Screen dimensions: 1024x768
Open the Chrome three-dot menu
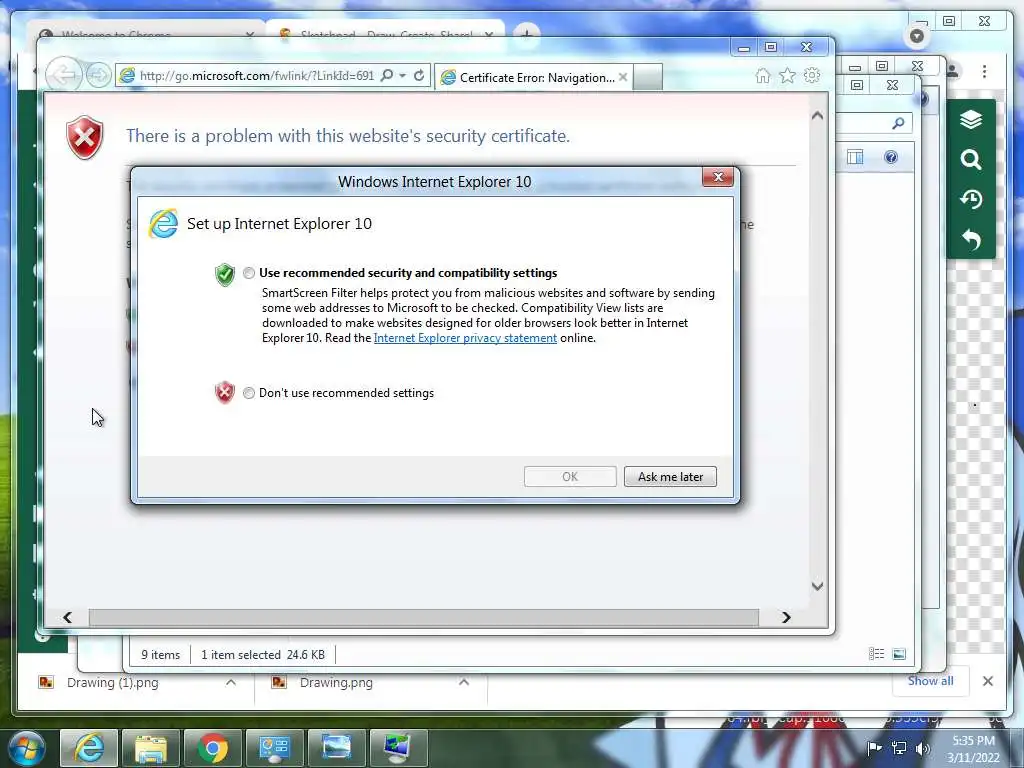pyautogui.click(x=984, y=71)
